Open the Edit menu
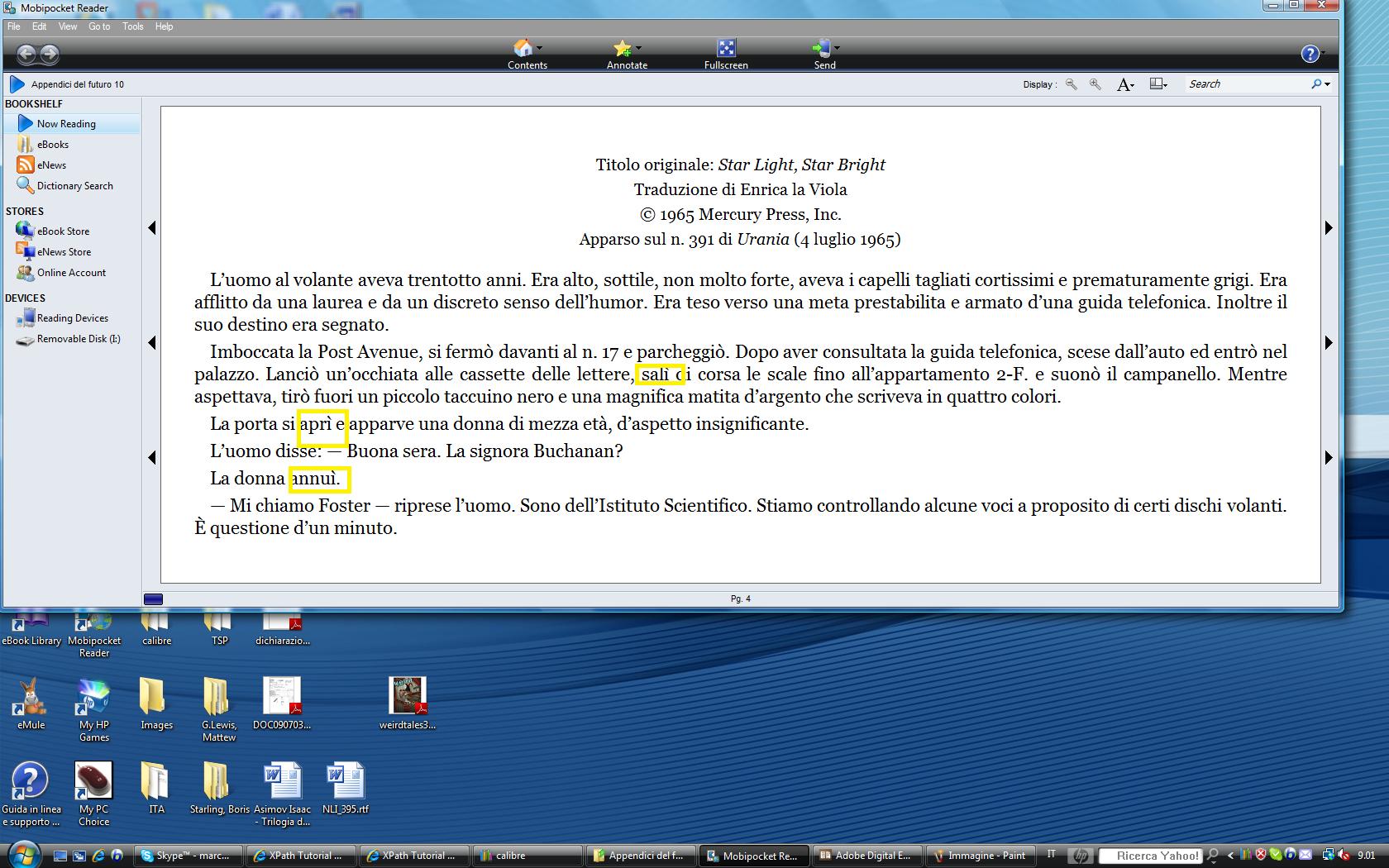The width and height of the screenshot is (1389, 868). [39, 26]
